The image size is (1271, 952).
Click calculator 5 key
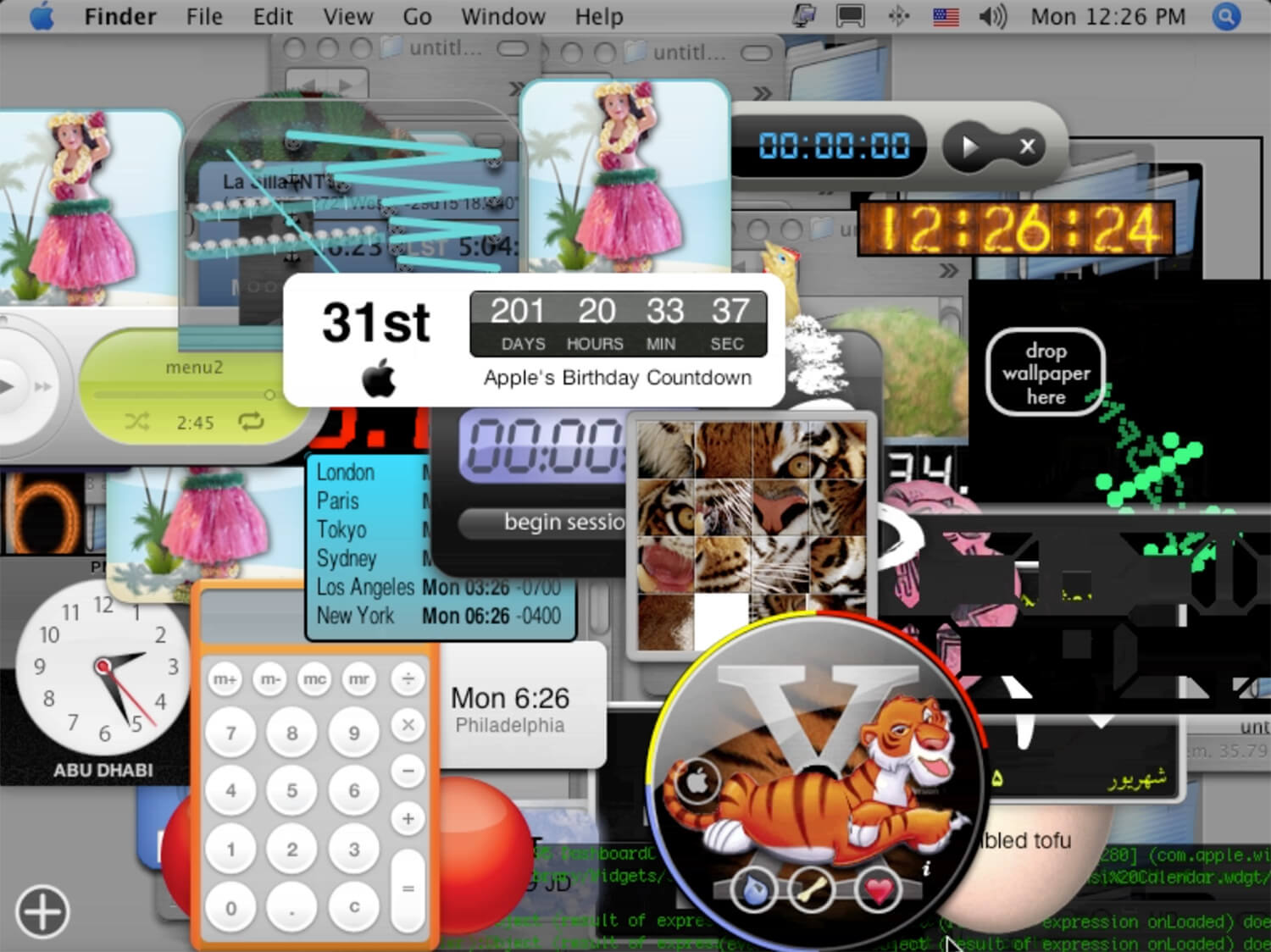pos(292,790)
